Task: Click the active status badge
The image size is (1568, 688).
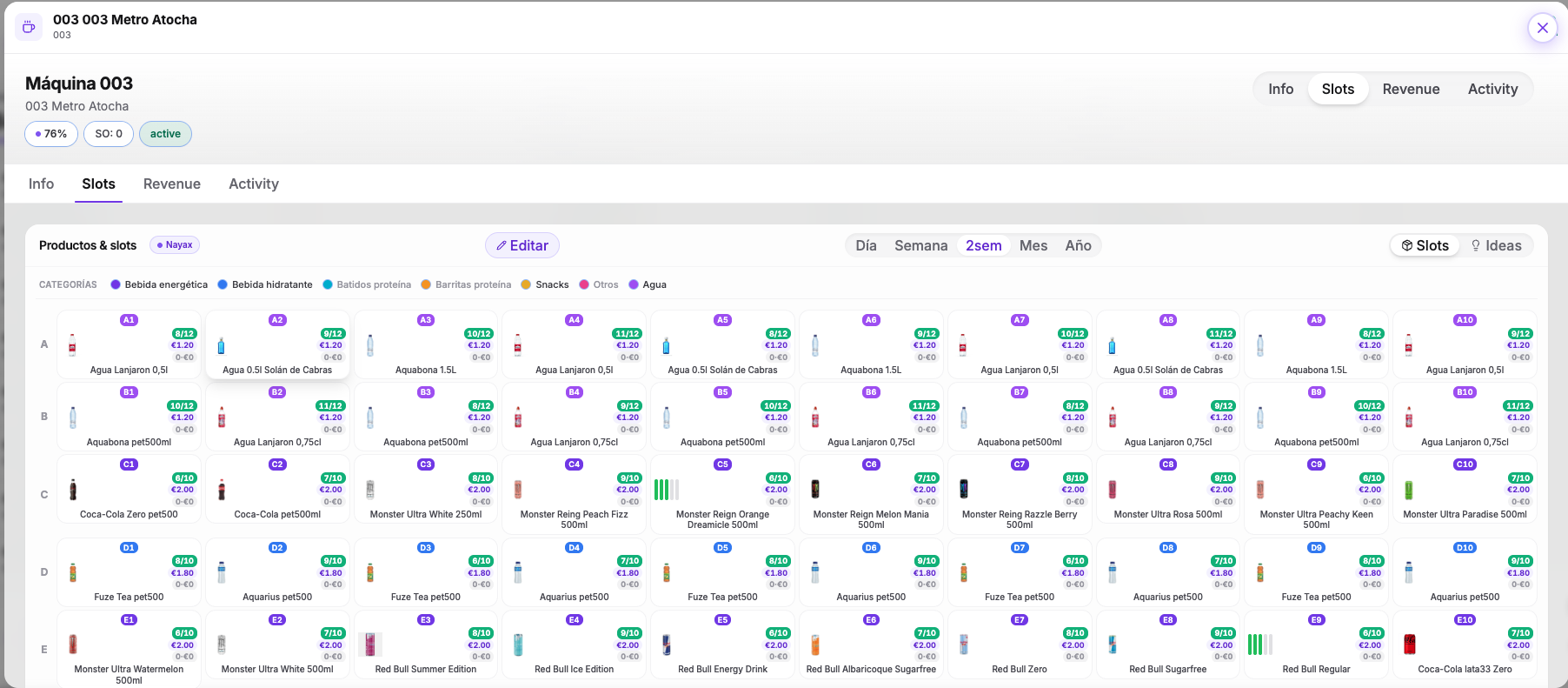Action: pyautogui.click(x=165, y=134)
